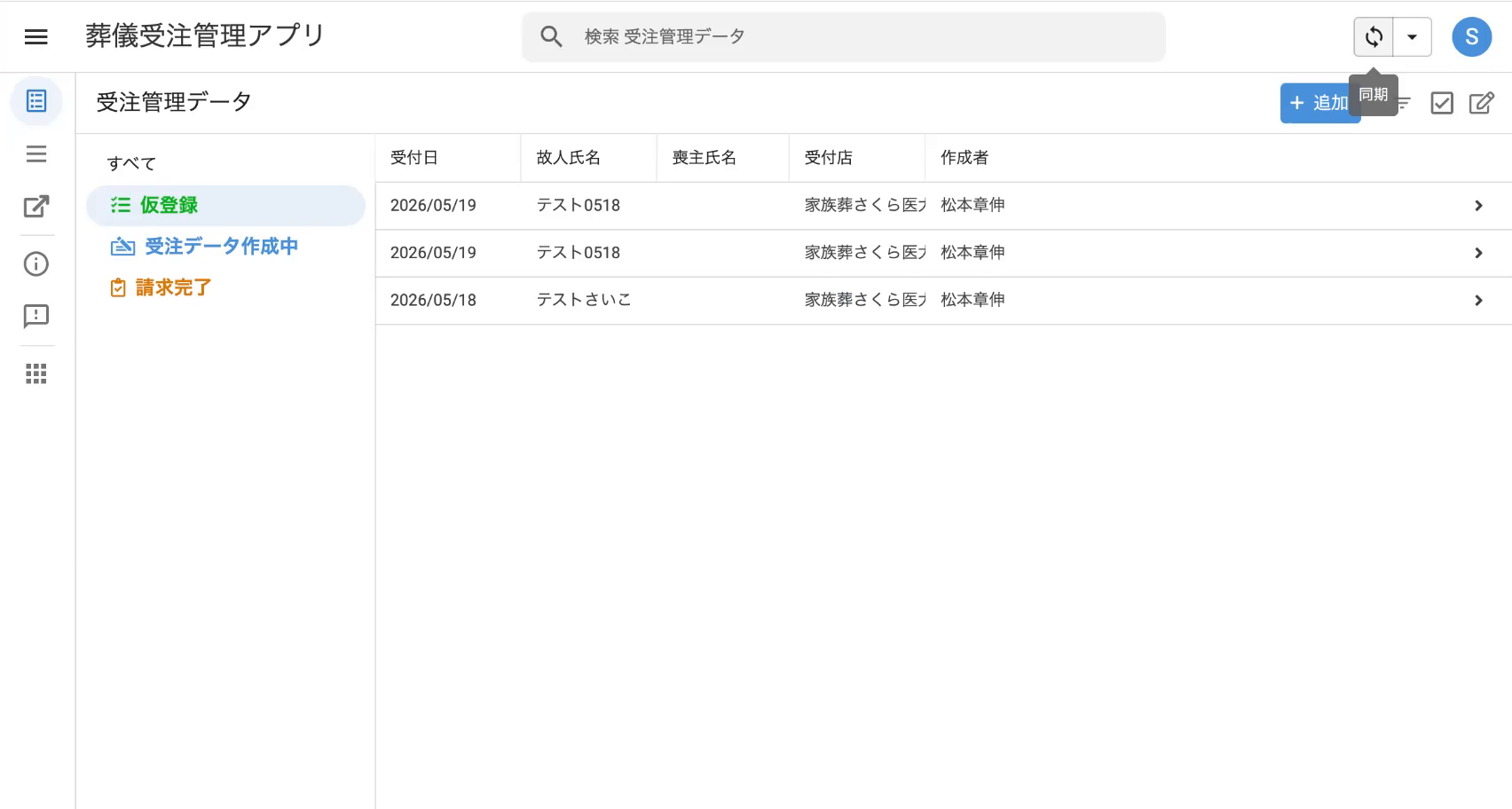Select the 受注データ作成中 filter
Viewport: 1512px width, 809px height.
click(x=225, y=247)
